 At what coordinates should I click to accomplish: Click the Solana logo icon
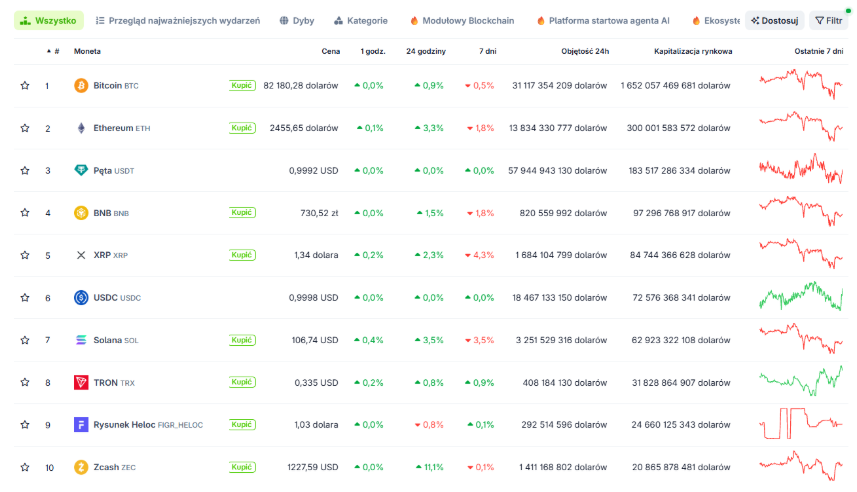point(81,340)
